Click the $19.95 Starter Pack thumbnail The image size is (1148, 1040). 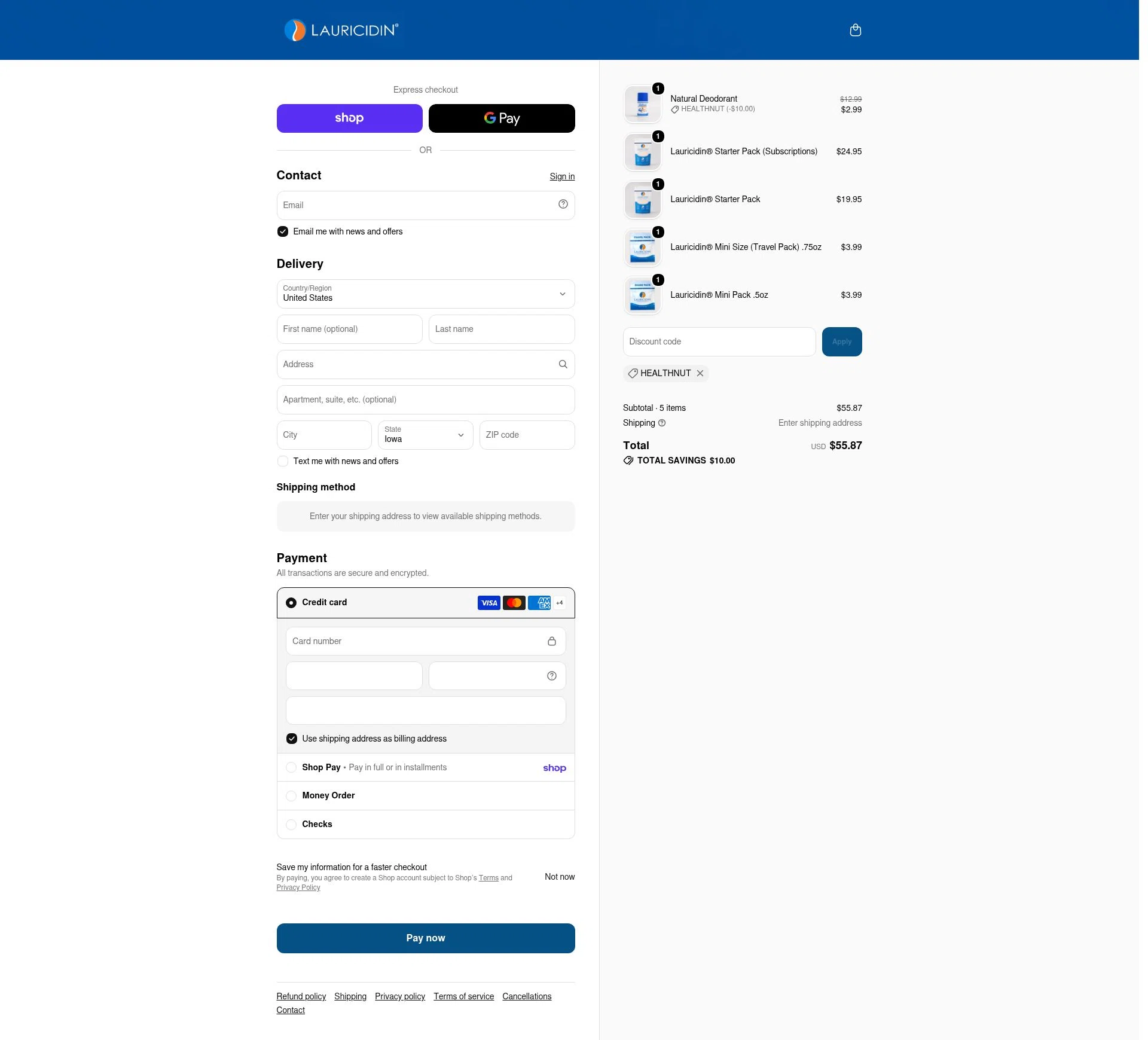pos(642,200)
